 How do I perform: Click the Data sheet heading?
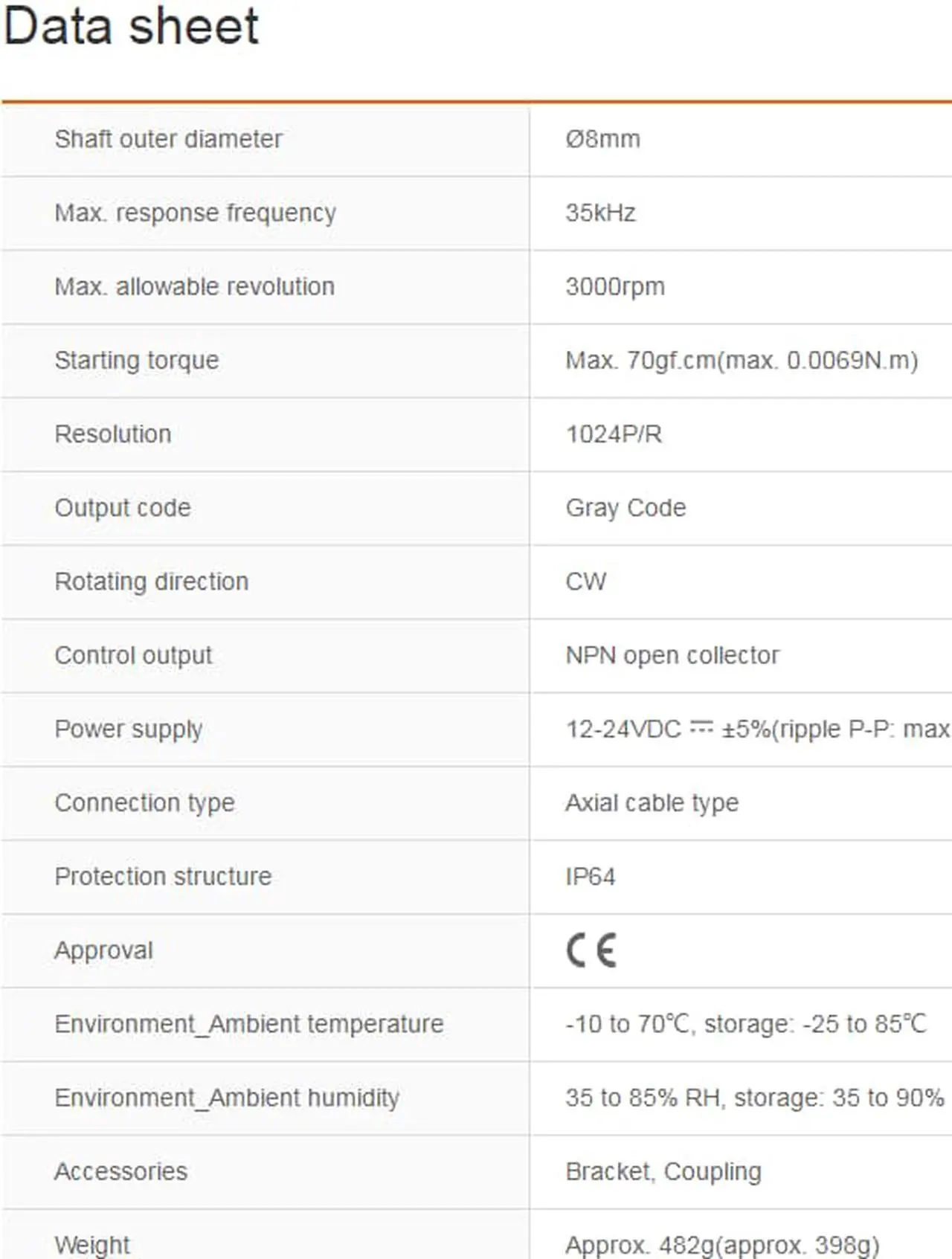(x=131, y=26)
